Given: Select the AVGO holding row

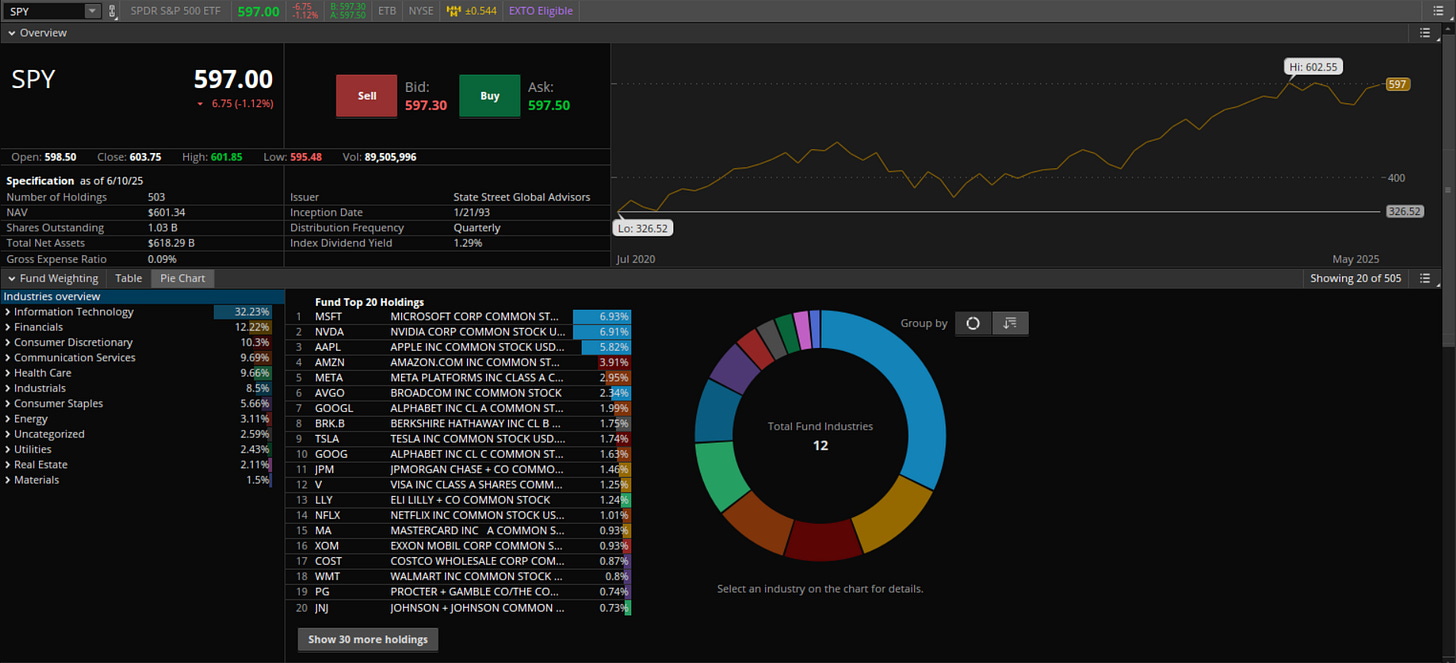Looking at the screenshot, I should coord(460,393).
